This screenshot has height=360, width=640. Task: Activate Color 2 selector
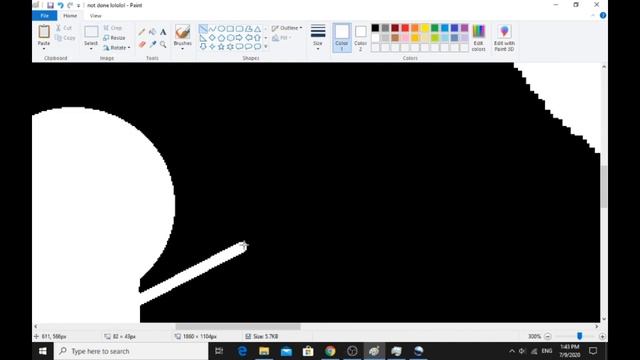(360, 38)
